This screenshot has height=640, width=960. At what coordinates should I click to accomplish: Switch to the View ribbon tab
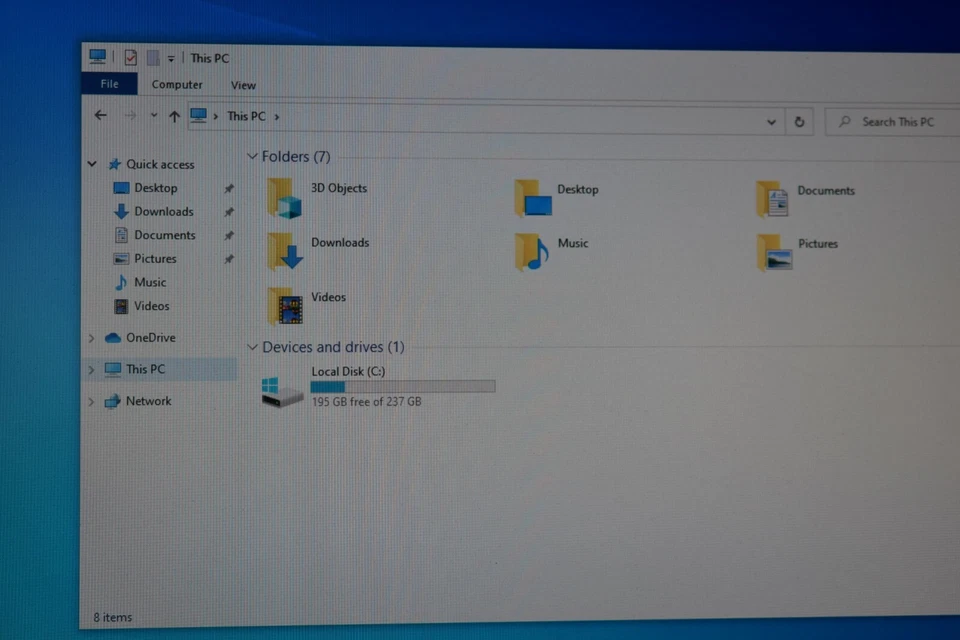[x=243, y=85]
